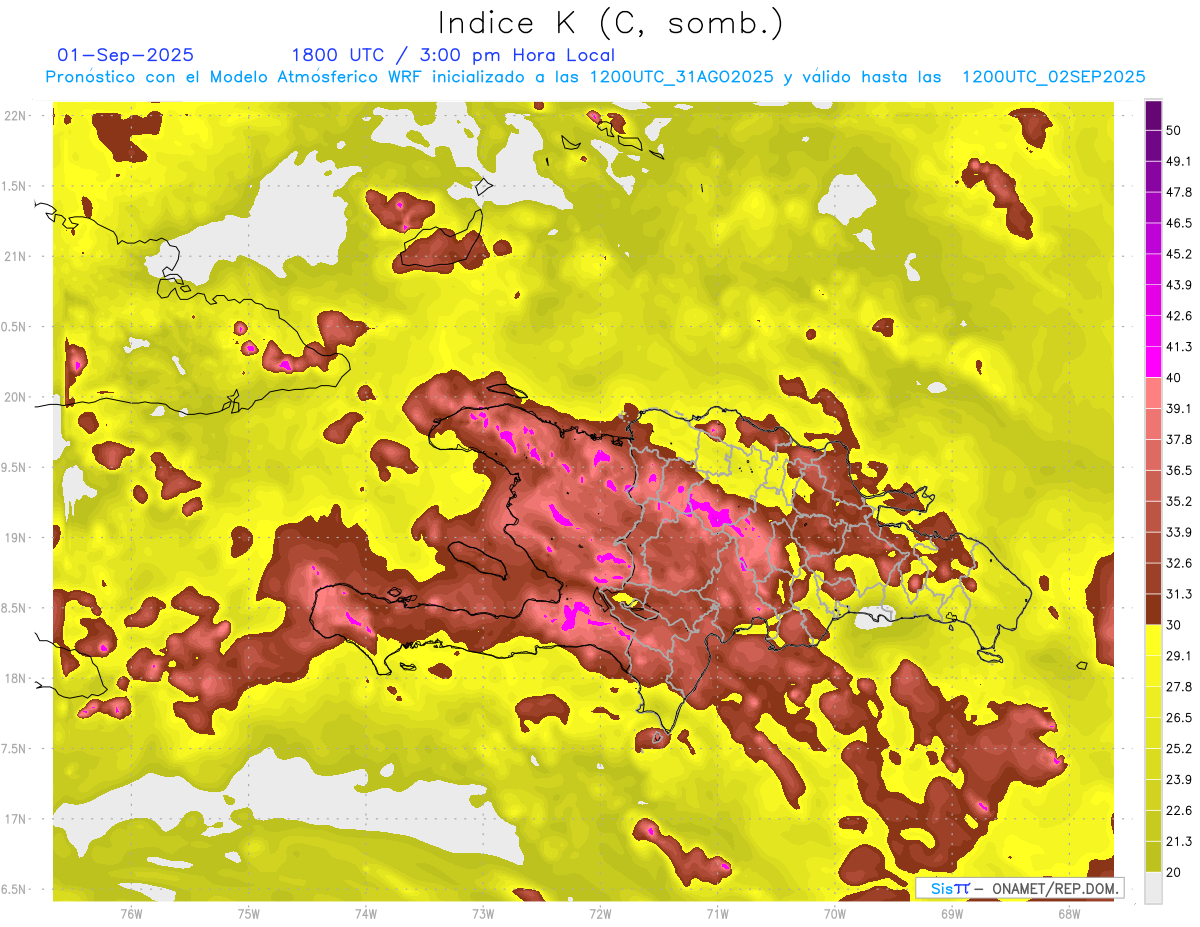This screenshot has width=1200, height=927.
Task: Click the colorbar value "49.1"
Action: click(x=1180, y=161)
